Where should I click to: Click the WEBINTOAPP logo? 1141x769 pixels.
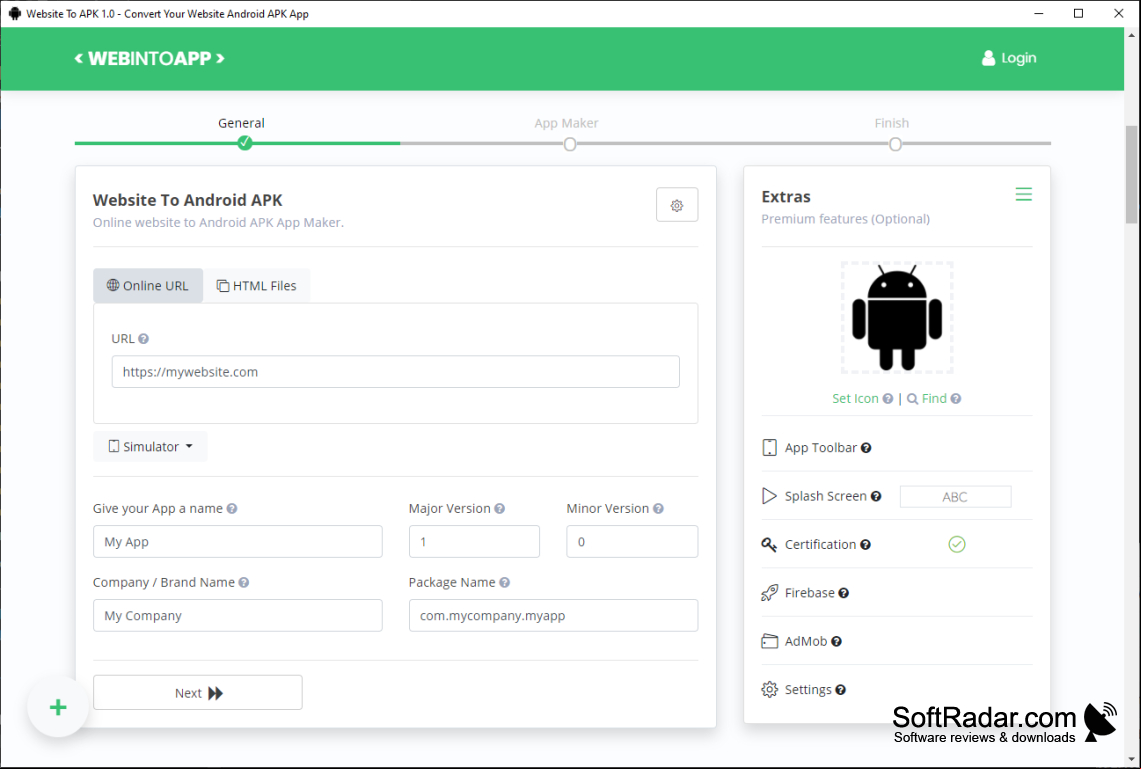point(149,58)
